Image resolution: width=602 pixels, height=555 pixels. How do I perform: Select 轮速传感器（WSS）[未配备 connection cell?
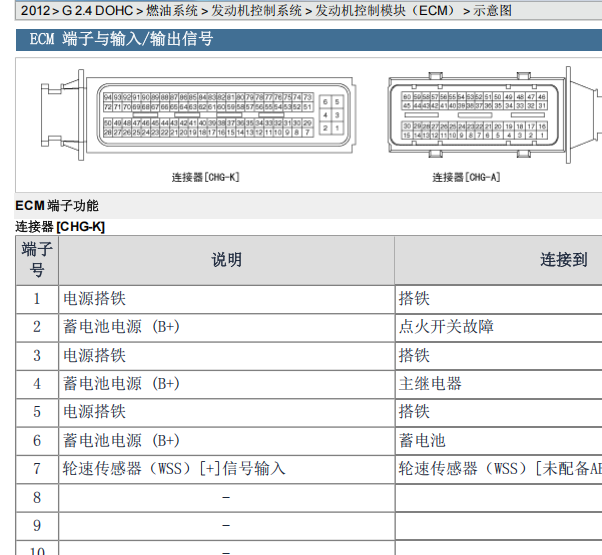pos(499,469)
